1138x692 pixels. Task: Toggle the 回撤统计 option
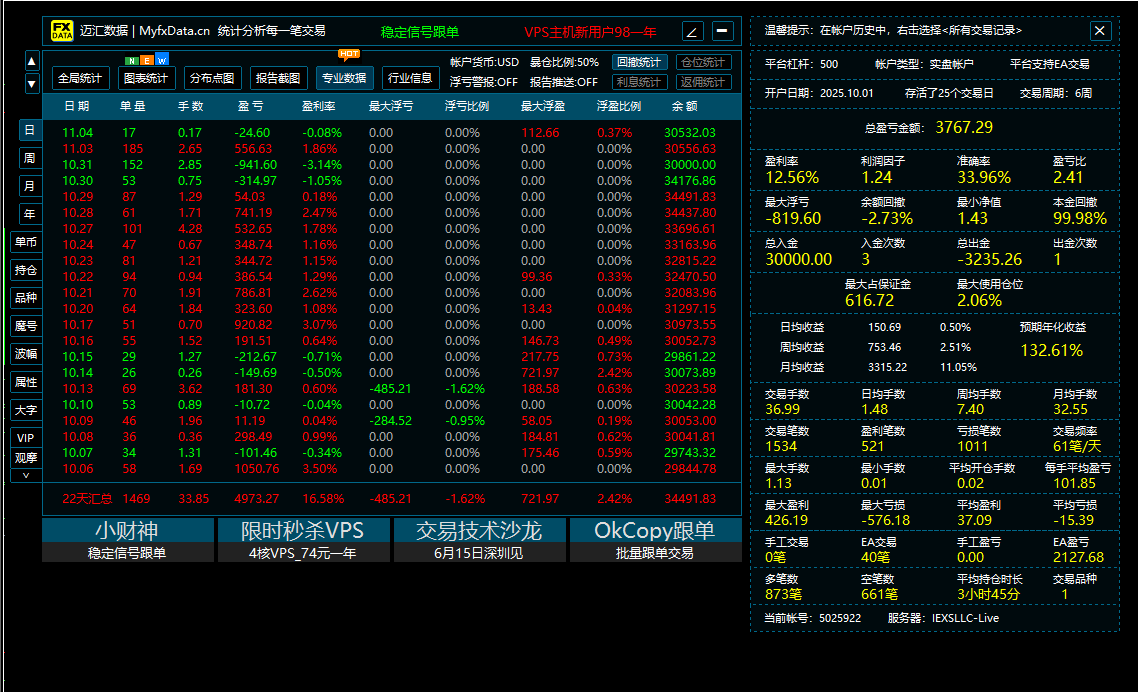click(639, 62)
